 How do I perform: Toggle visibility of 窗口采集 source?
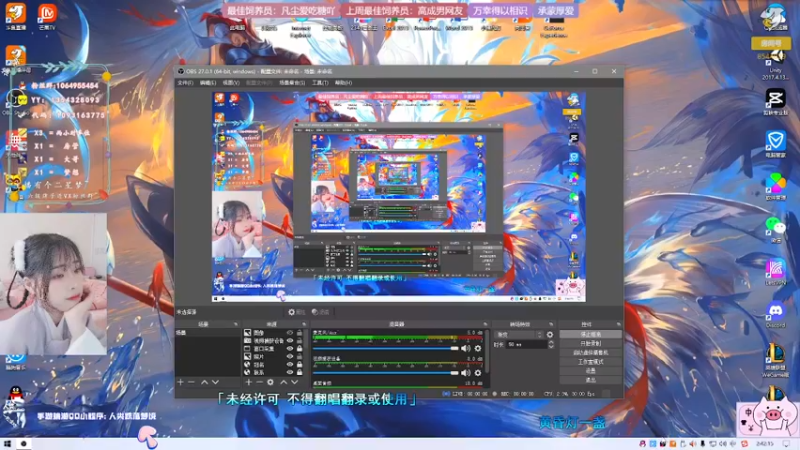pos(290,349)
